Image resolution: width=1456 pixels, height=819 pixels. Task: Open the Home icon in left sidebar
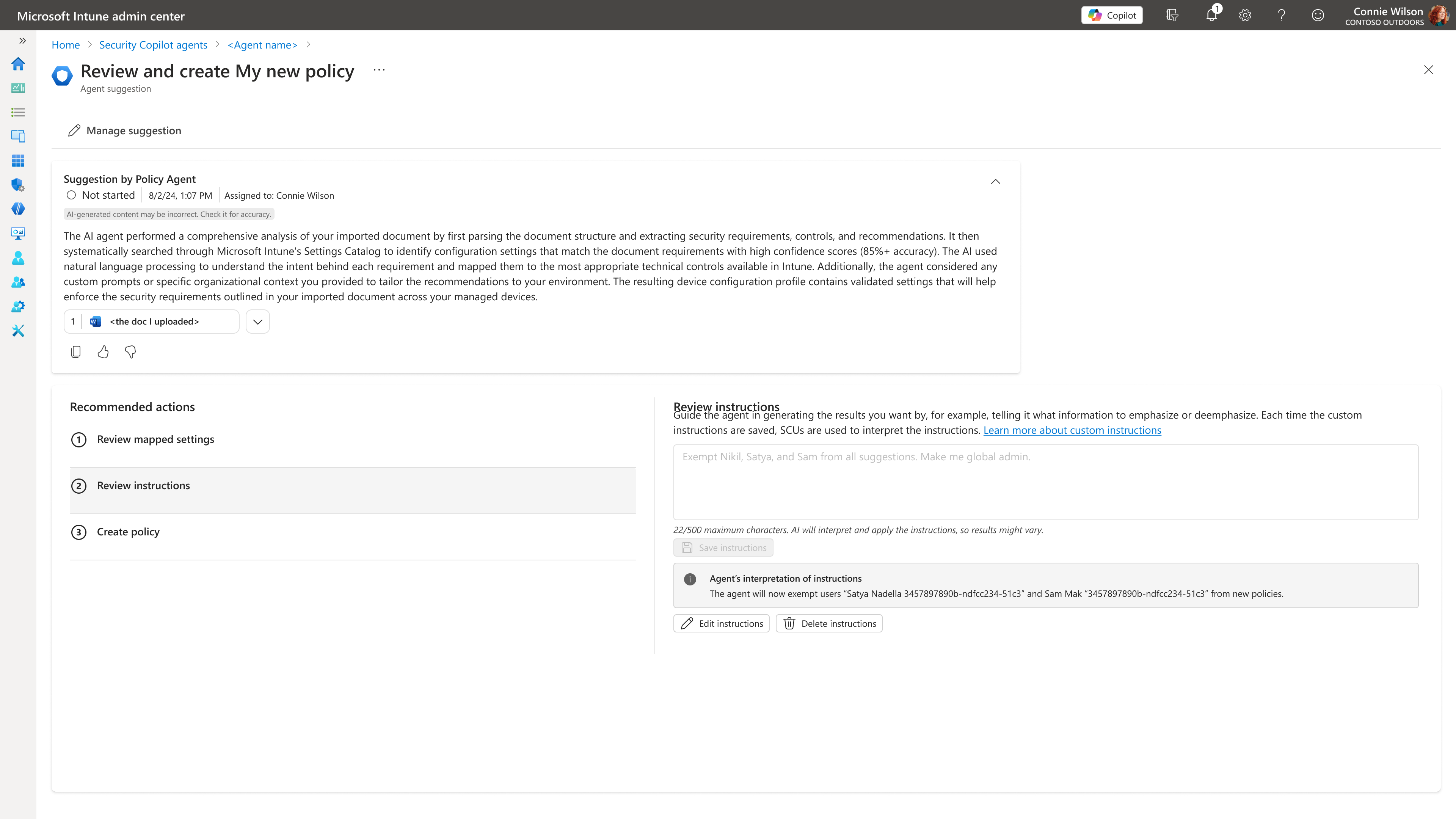[x=18, y=64]
